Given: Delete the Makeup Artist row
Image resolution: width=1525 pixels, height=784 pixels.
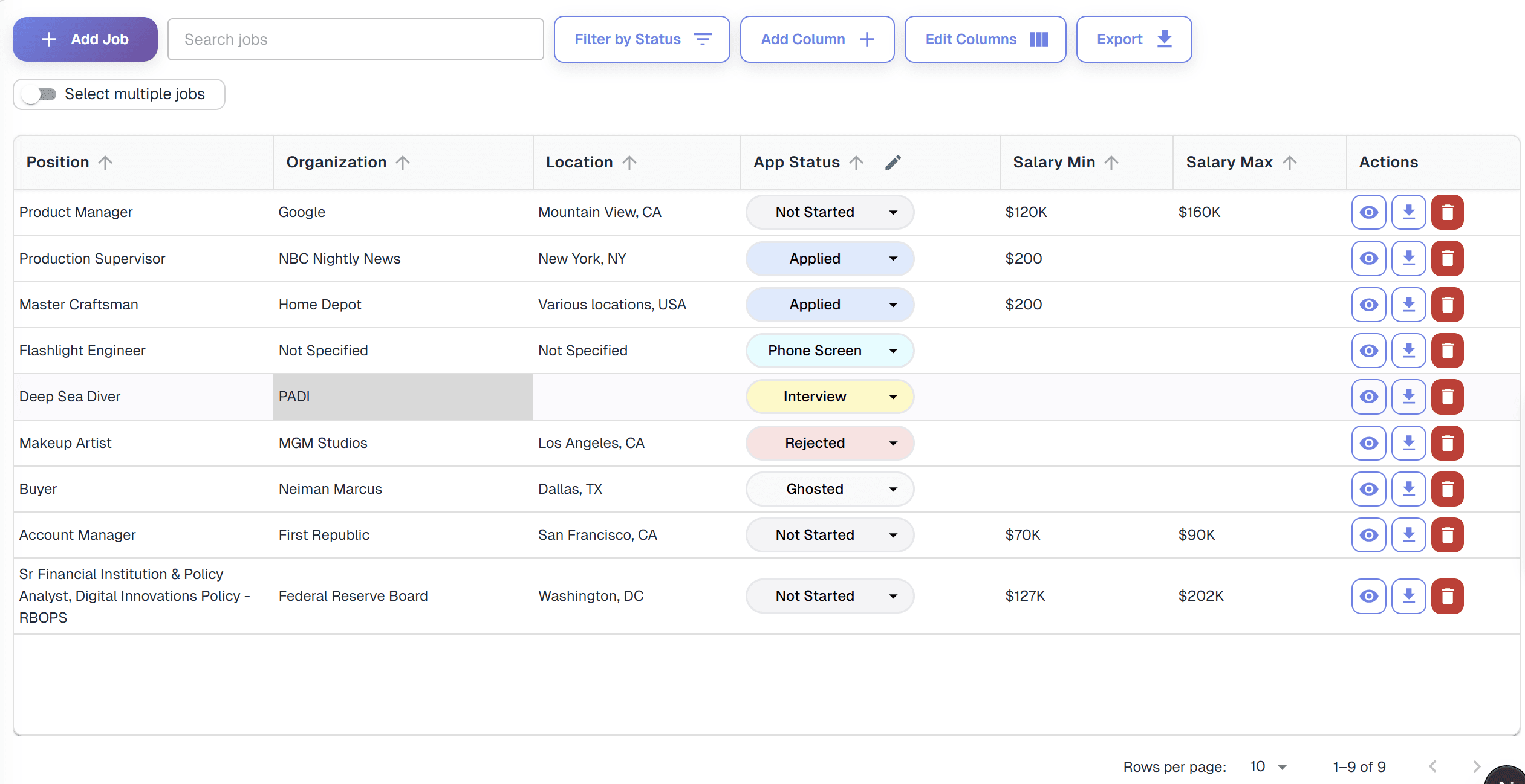Looking at the screenshot, I should point(1447,443).
